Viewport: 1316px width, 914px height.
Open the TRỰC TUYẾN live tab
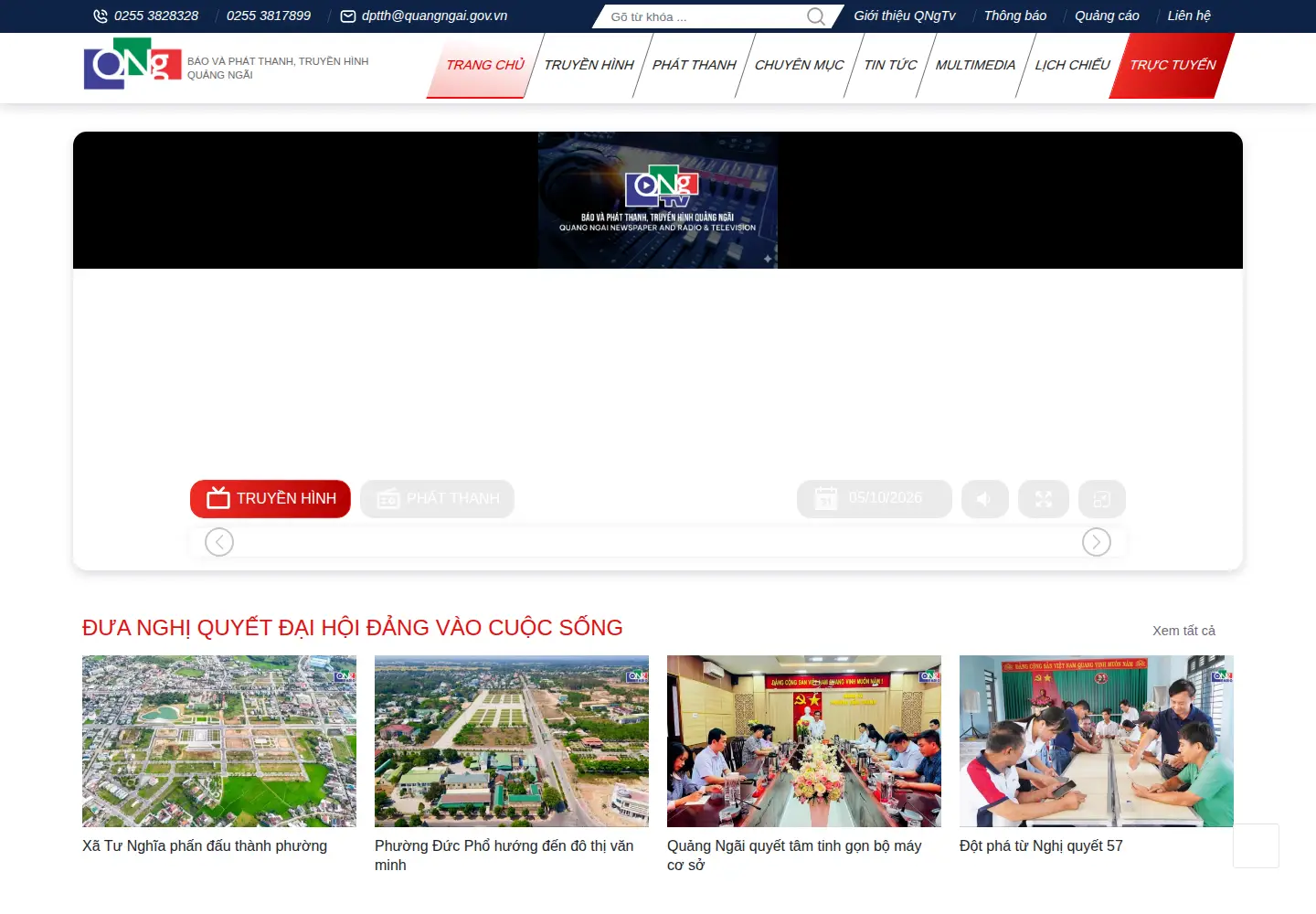pos(1173,65)
